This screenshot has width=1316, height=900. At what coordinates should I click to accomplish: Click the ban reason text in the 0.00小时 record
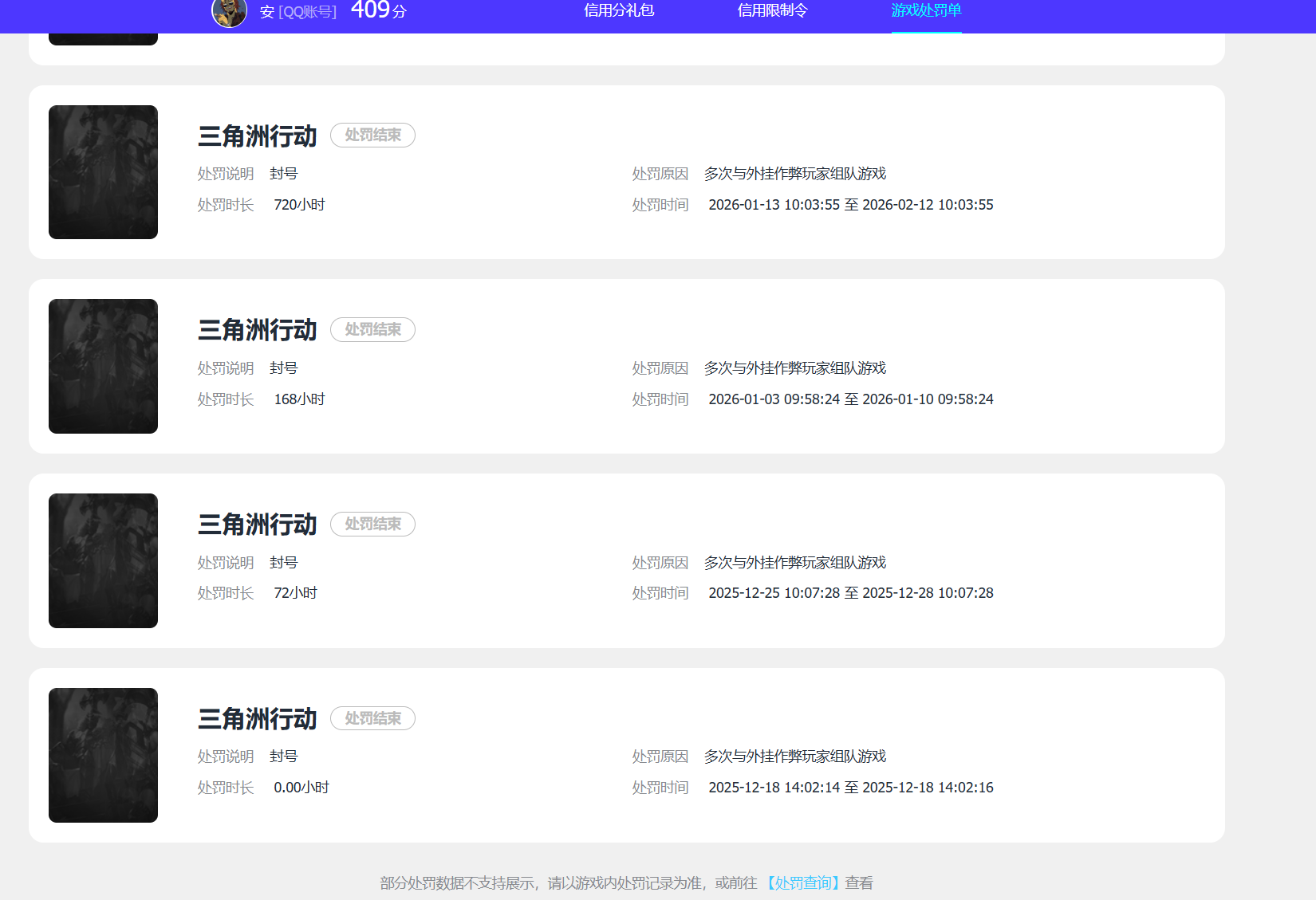(795, 757)
